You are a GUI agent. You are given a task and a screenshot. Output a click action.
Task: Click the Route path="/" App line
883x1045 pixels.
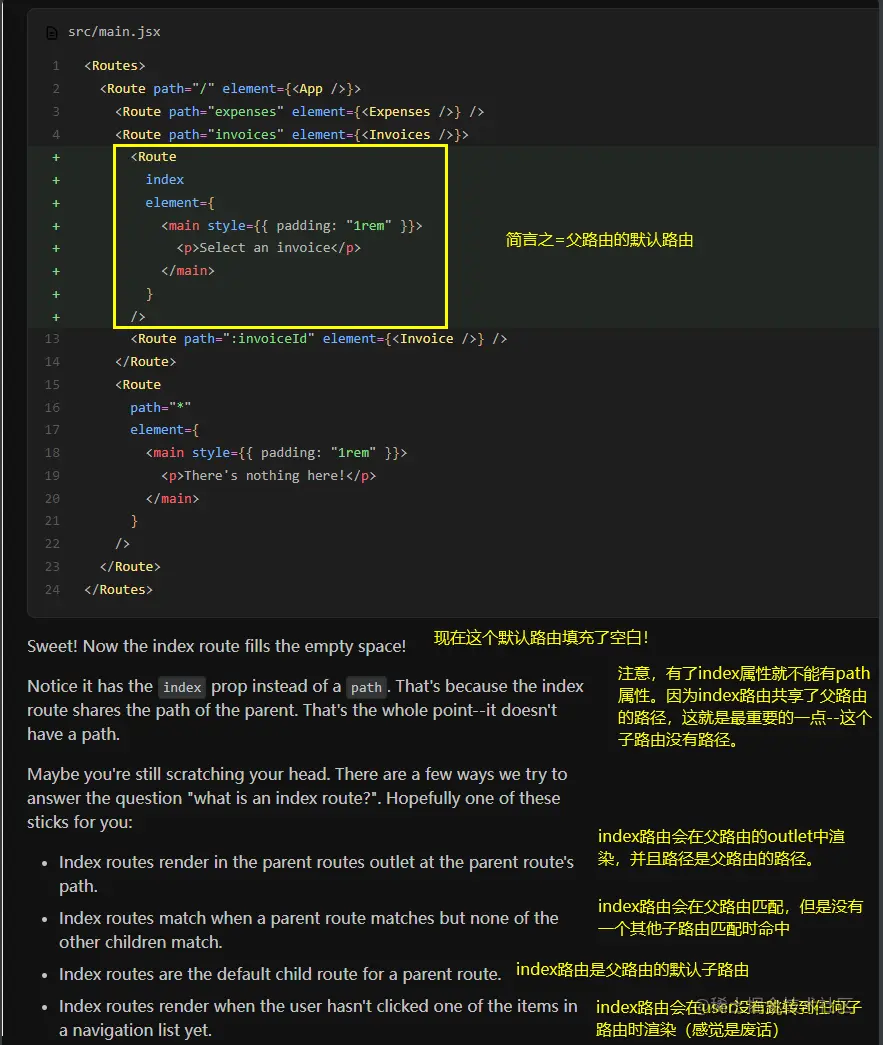tap(230, 89)
